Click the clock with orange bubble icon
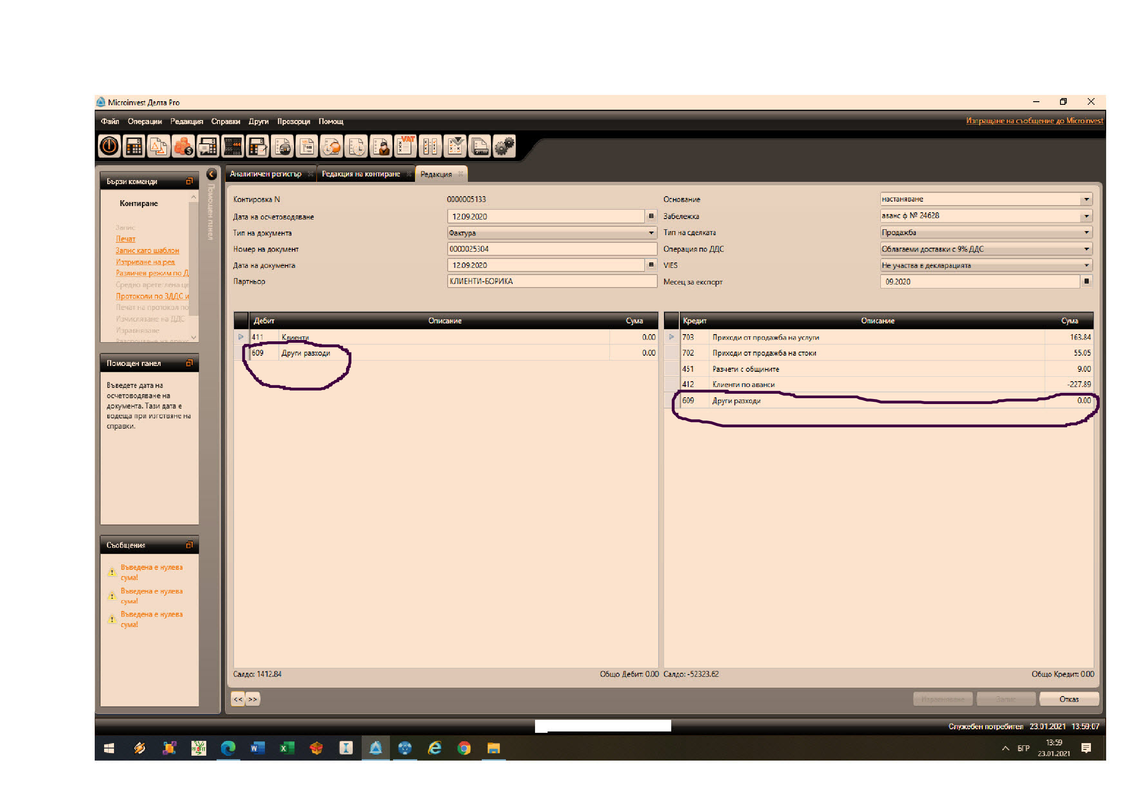The width and height of the screenshot is (1131, 800). pyautogui.click(x=331, y=146)
